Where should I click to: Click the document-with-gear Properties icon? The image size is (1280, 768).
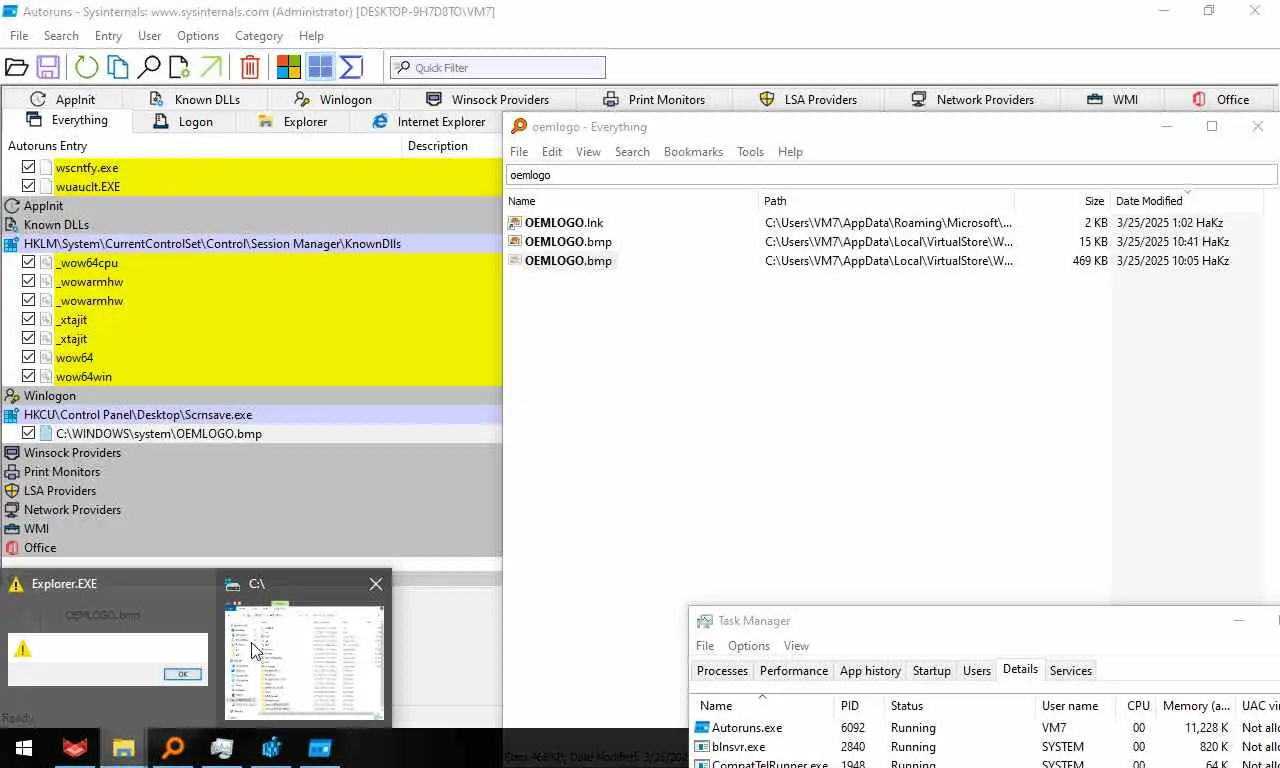179,67
